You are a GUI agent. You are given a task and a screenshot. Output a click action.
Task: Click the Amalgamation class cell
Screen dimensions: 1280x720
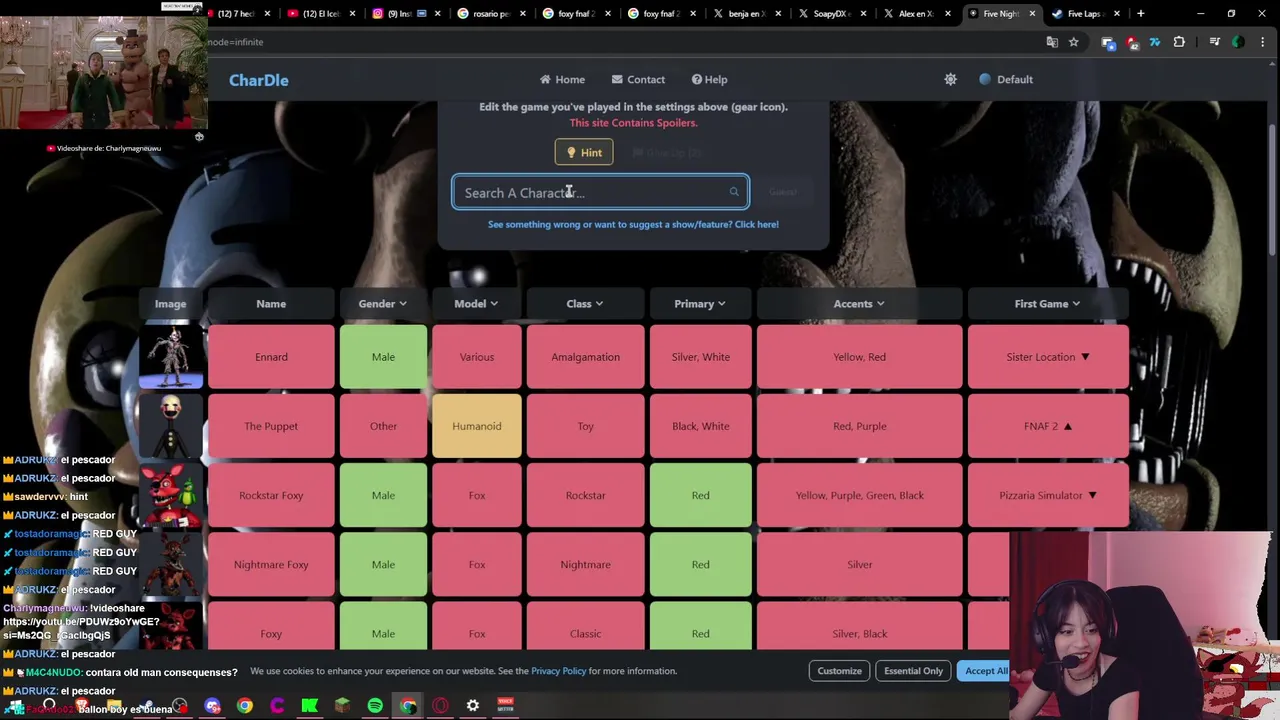[x=585, y=356]
